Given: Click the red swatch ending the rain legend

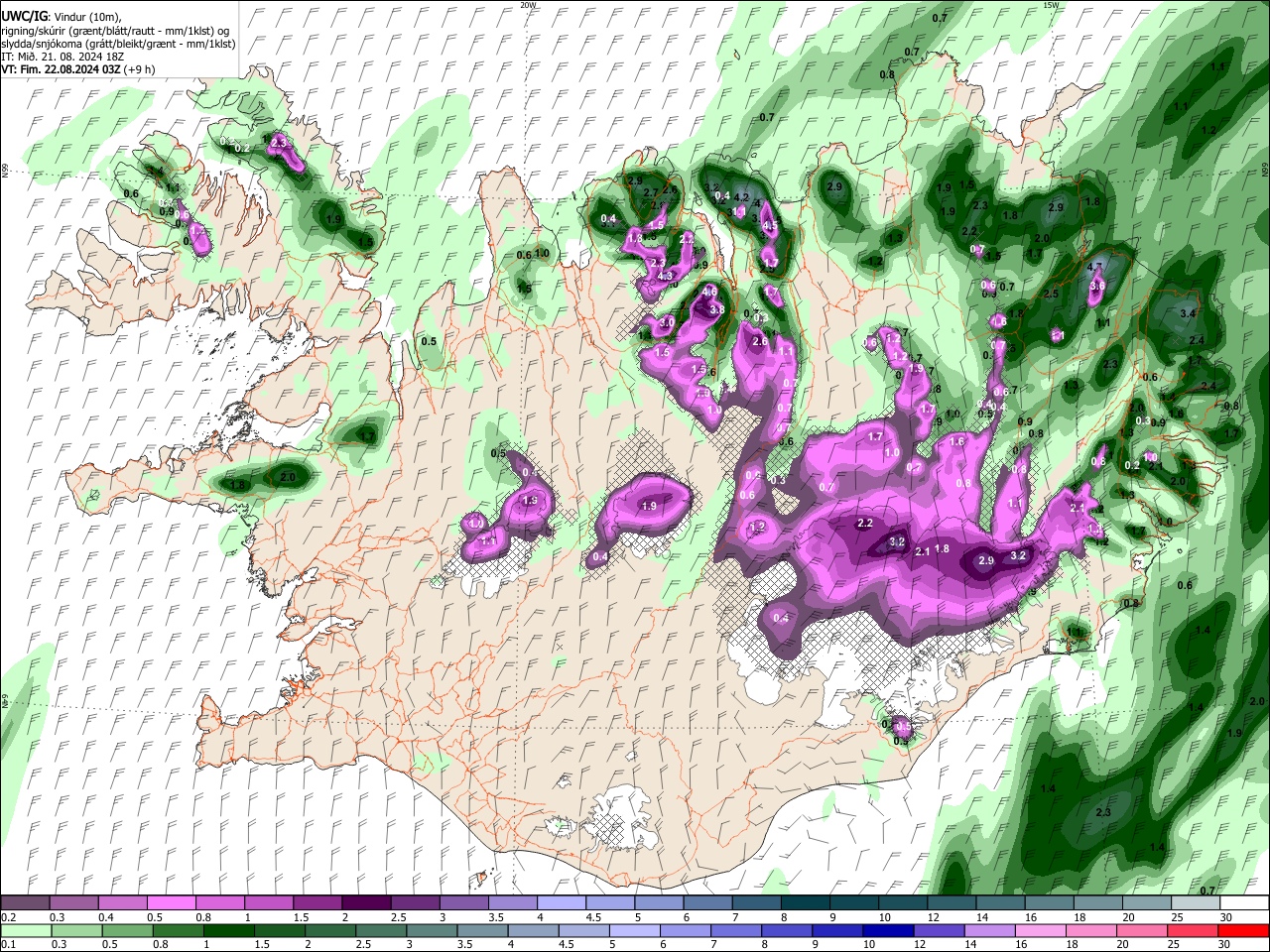Looking at the screenshot, I should pyautogui.click(x=1243, y=931).
